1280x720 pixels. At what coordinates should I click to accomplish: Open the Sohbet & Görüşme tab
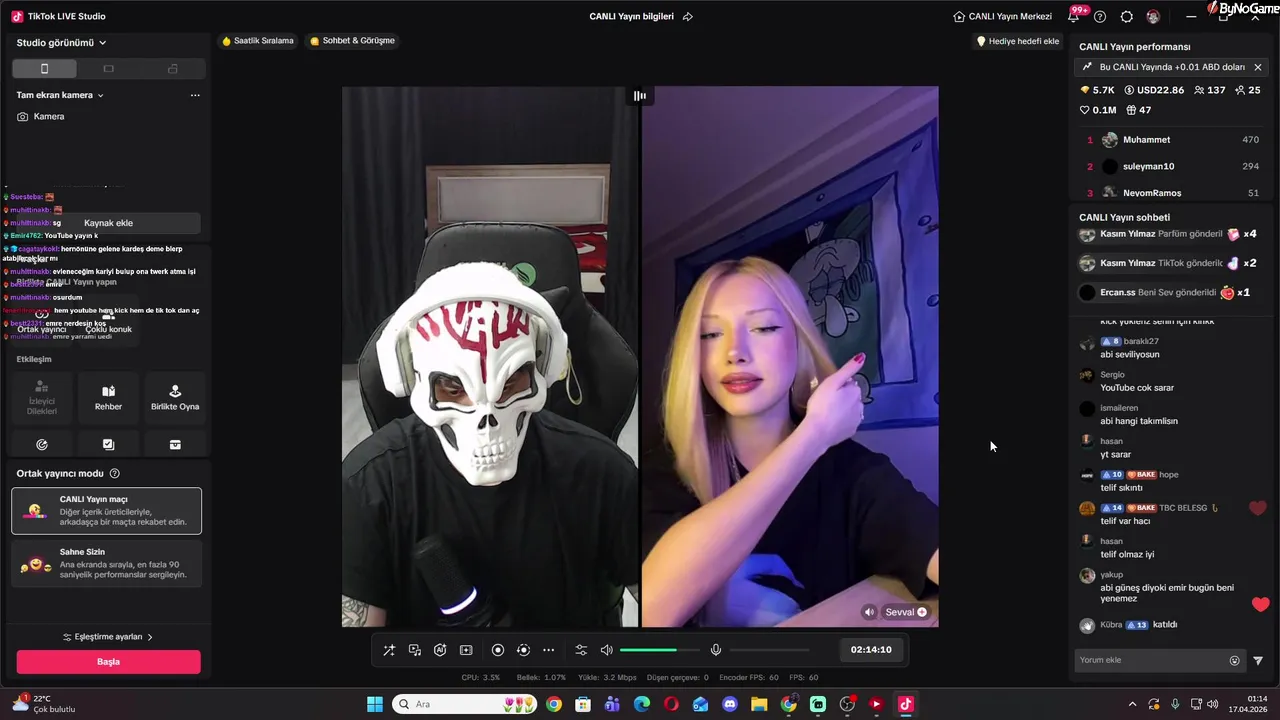(x=352, y=41)
